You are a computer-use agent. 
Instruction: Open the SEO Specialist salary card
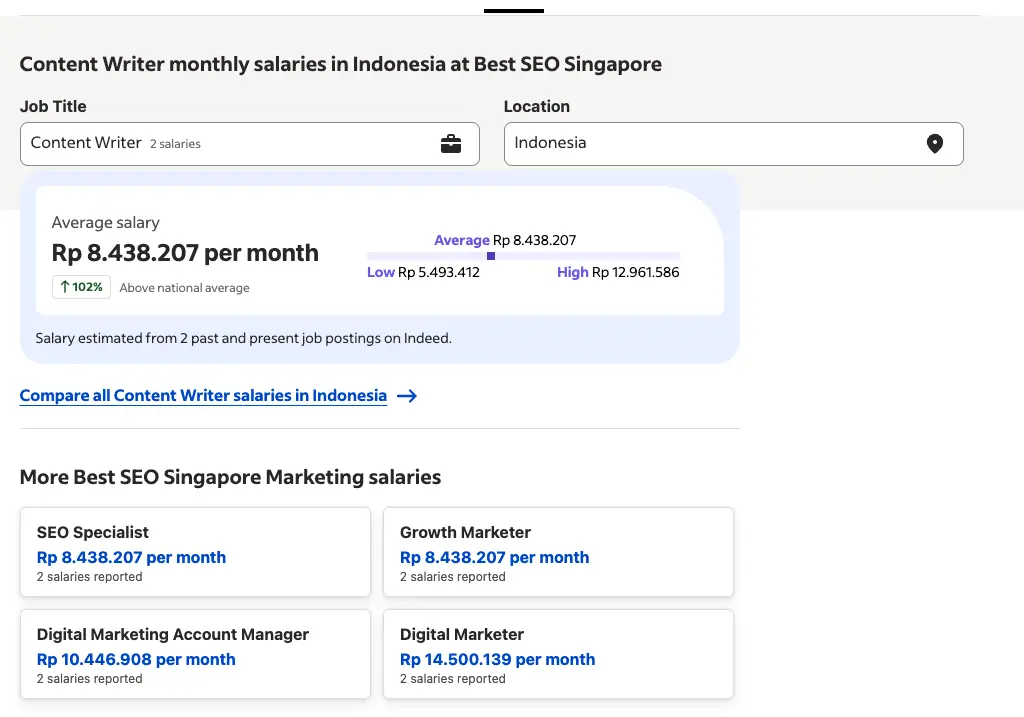click(195, 552)
